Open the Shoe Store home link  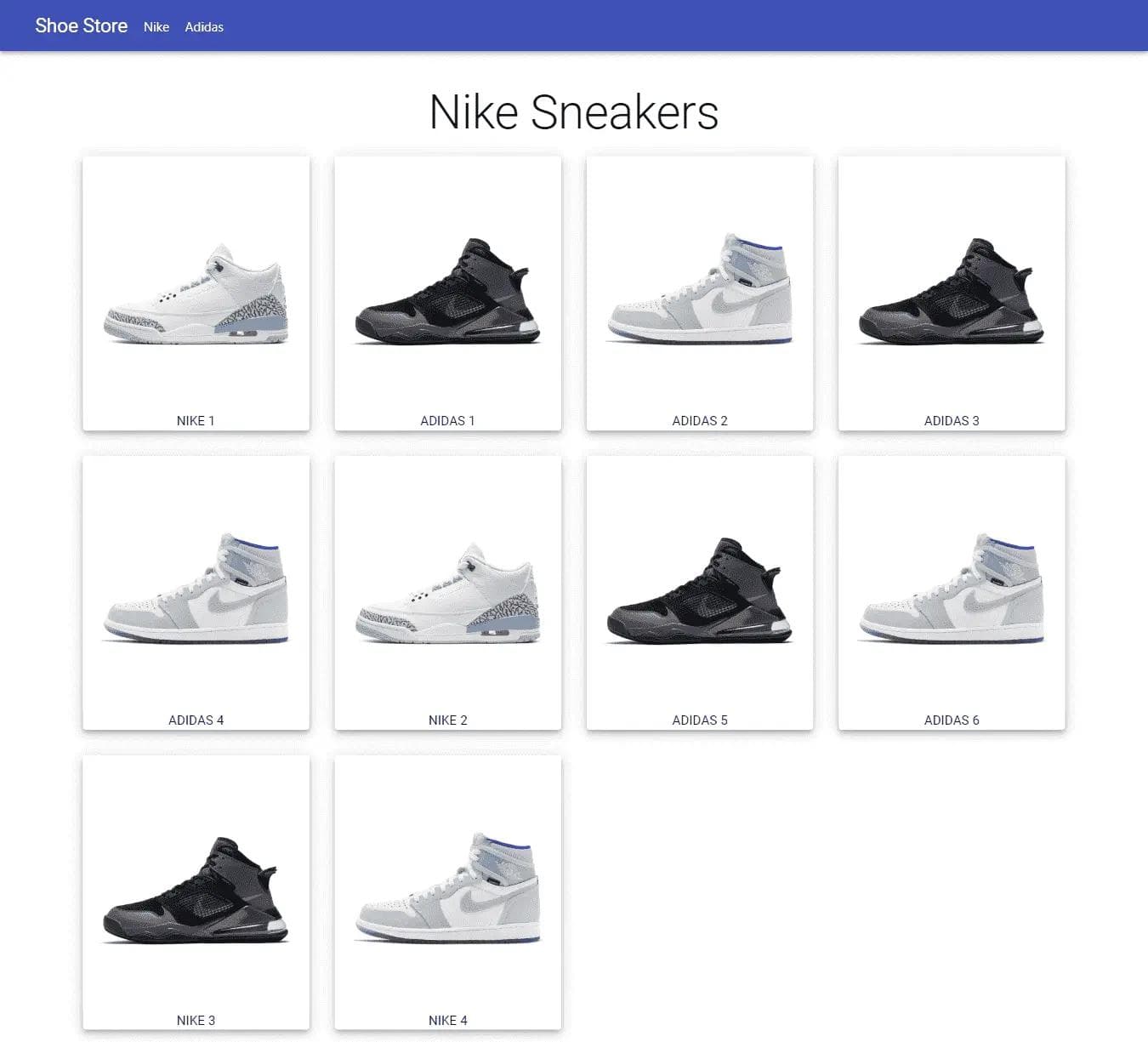tap(81, 26)
